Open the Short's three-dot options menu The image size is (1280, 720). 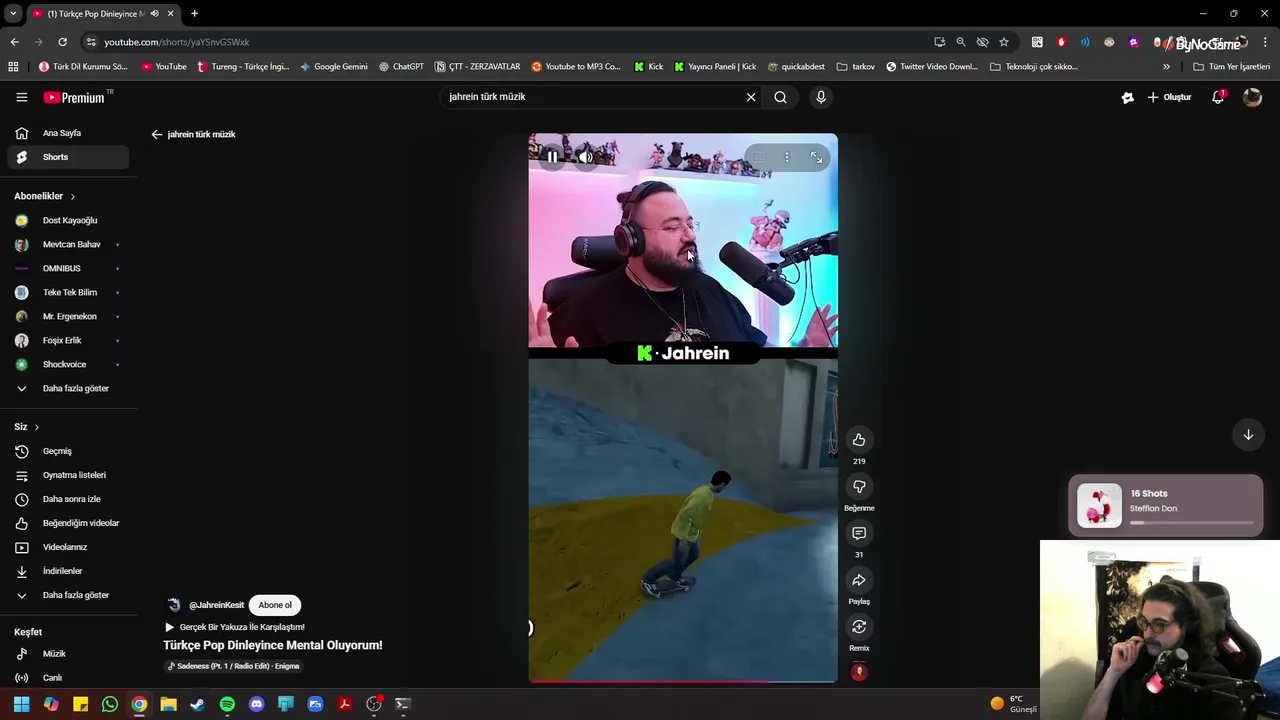tap(787, 158)
